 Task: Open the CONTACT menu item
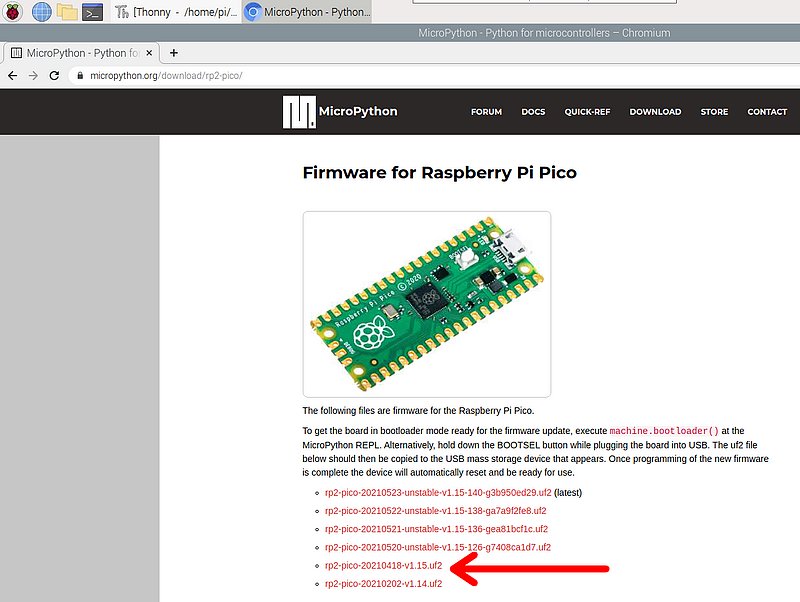(x=767, y=112)
